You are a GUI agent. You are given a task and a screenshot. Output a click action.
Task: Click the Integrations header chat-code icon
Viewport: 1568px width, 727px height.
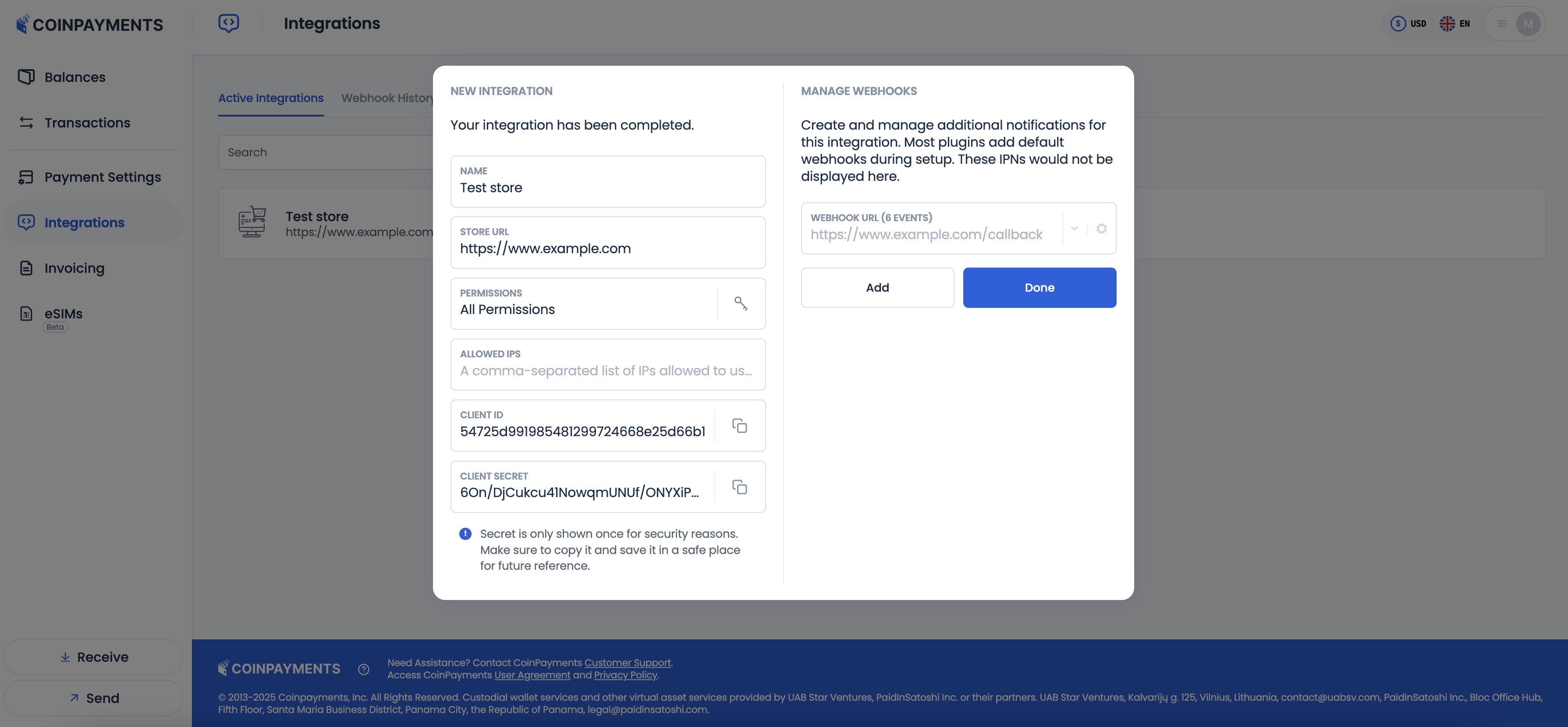pos(229,24)
